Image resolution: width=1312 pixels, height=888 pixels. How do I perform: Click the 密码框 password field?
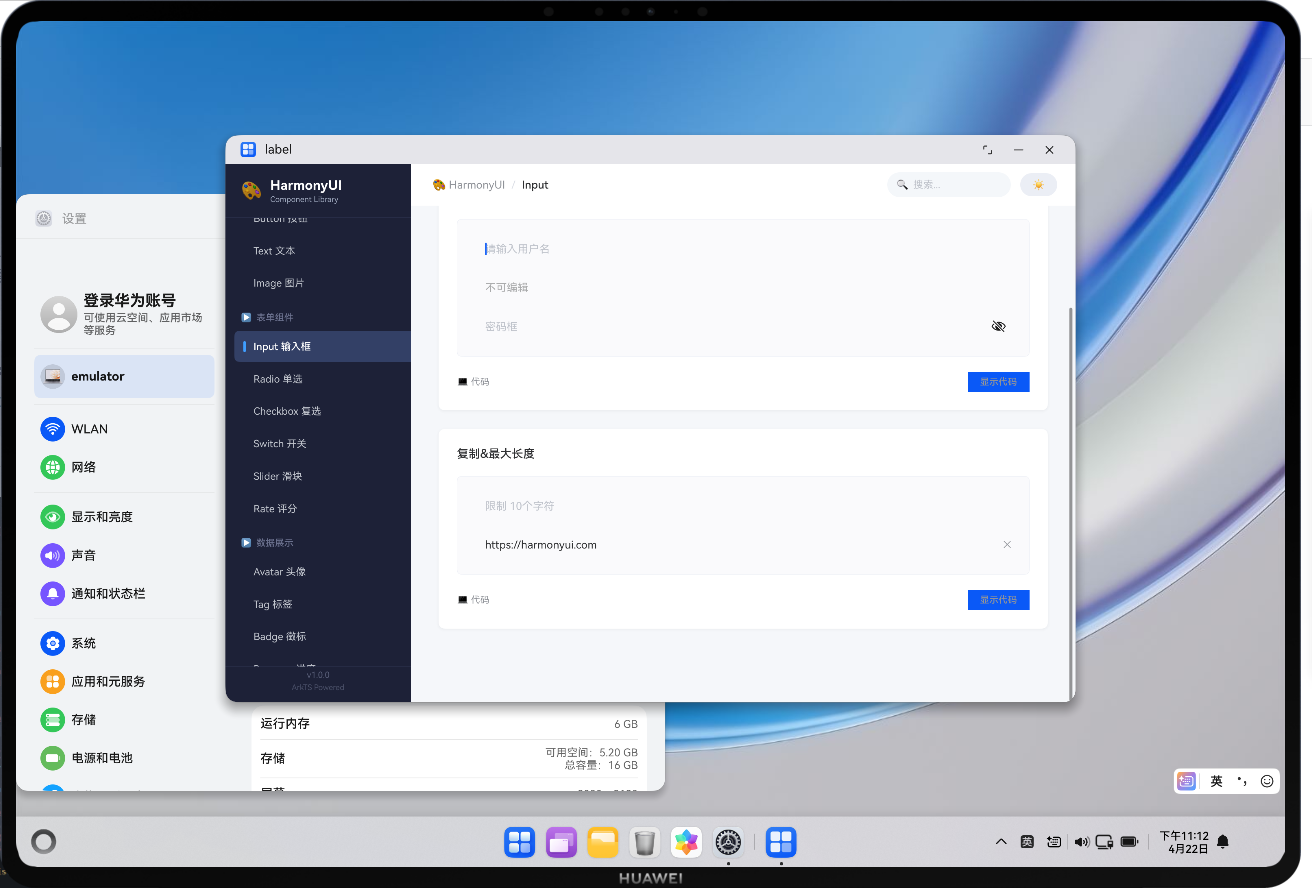(x=743, y=327)
